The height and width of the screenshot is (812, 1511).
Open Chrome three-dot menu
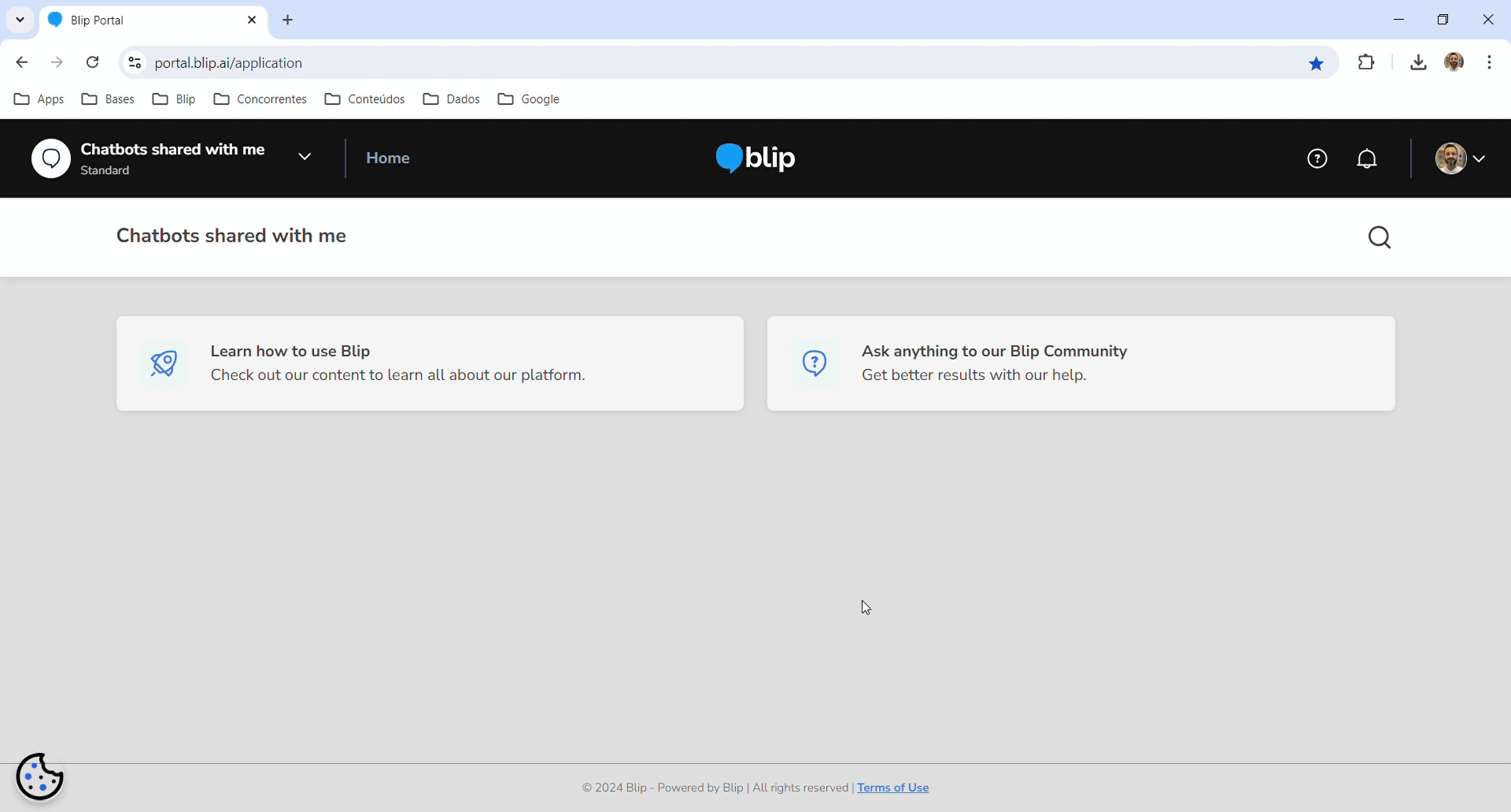point(1490,62)
